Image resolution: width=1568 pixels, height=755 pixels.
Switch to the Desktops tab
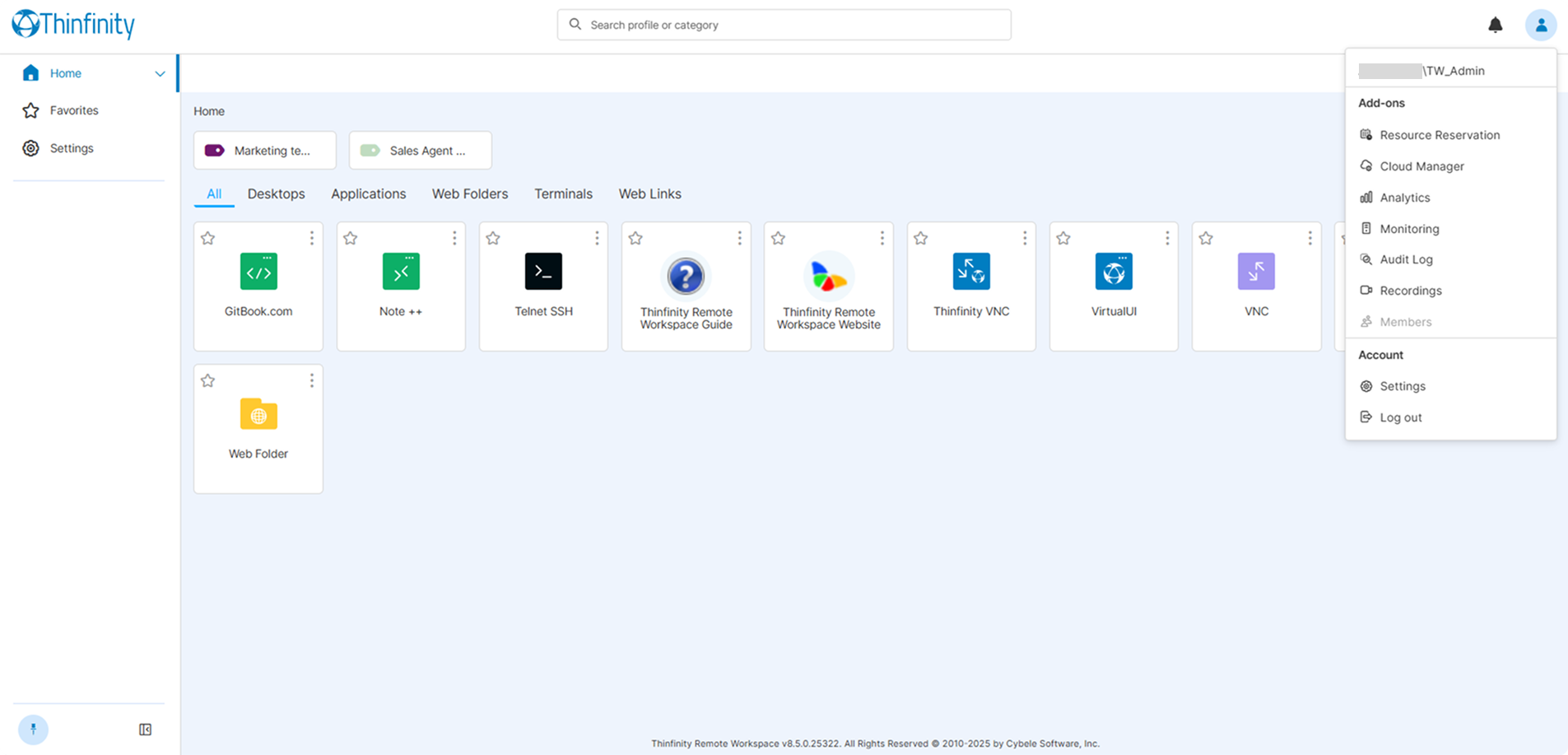tap(276, 194)
